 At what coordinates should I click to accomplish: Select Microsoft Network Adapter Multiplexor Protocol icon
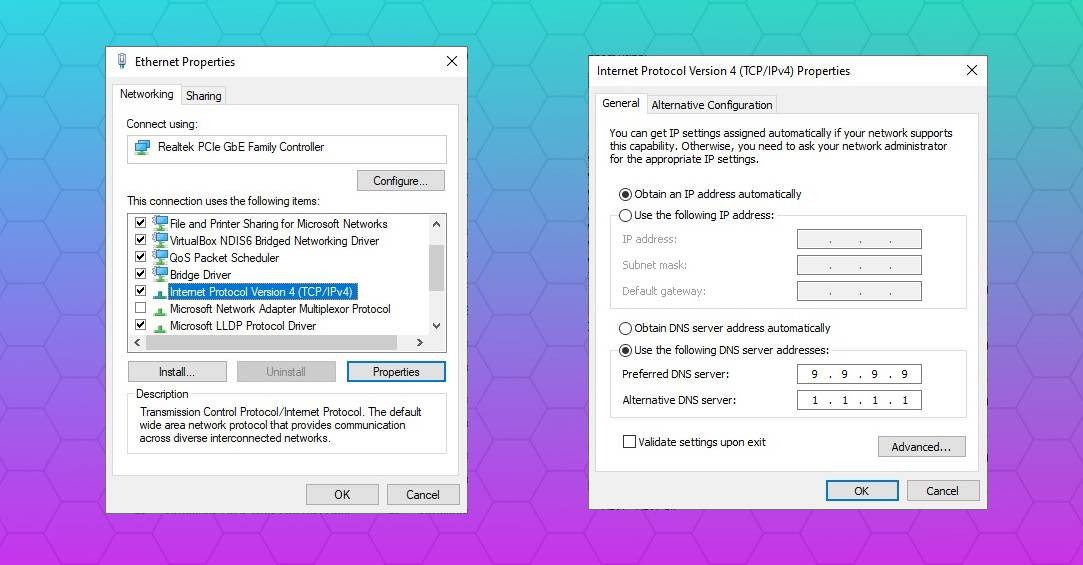[x=160, y=311]
